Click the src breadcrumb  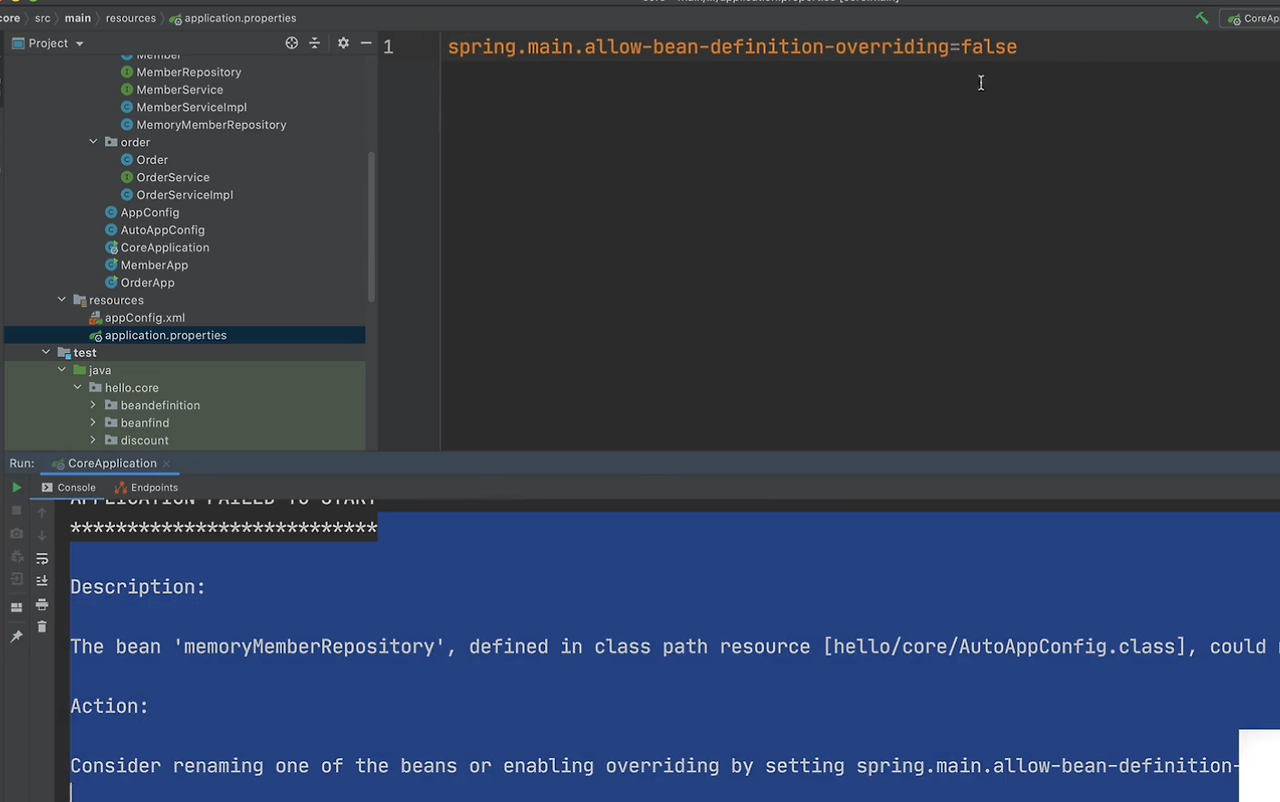(43, 18)
